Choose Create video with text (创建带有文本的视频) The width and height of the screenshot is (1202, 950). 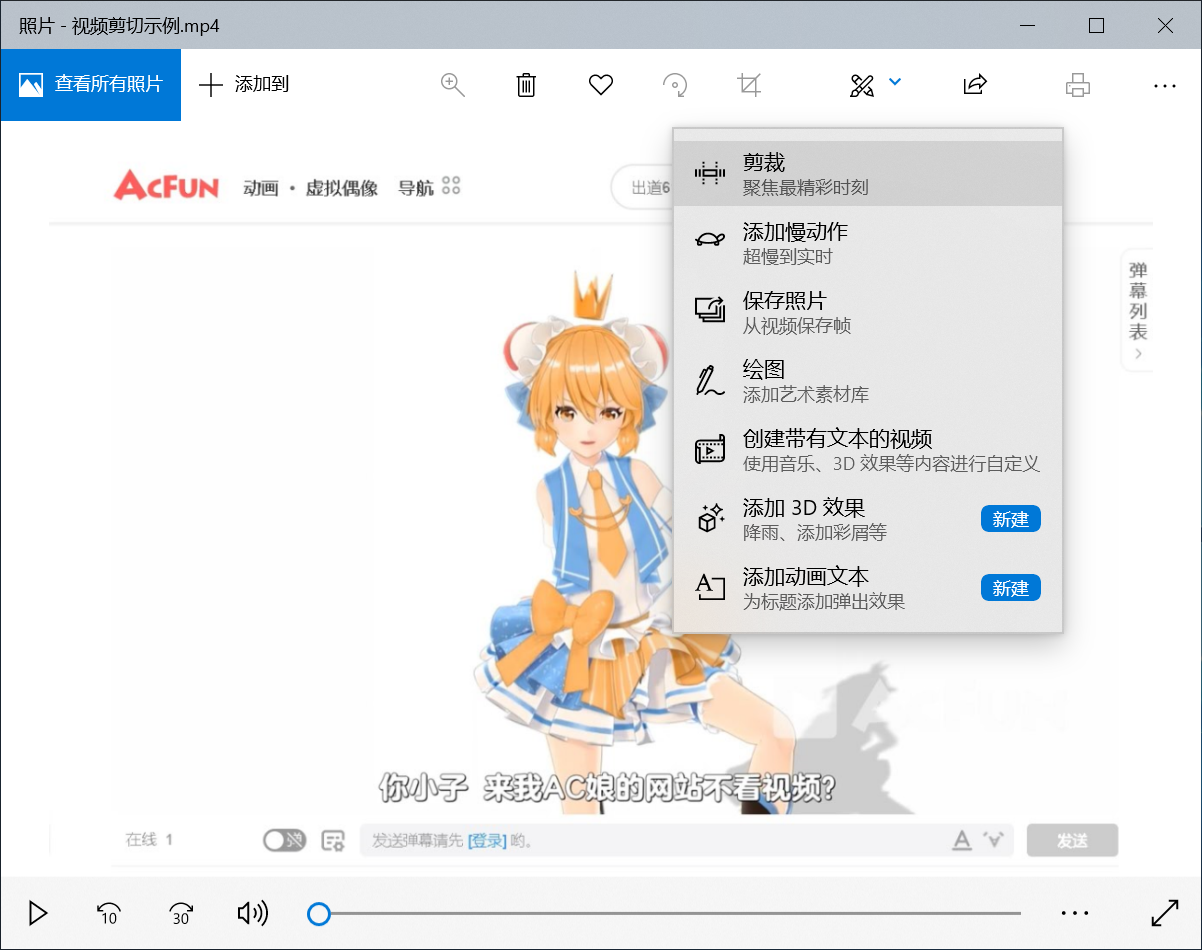(x=868, y=450)
